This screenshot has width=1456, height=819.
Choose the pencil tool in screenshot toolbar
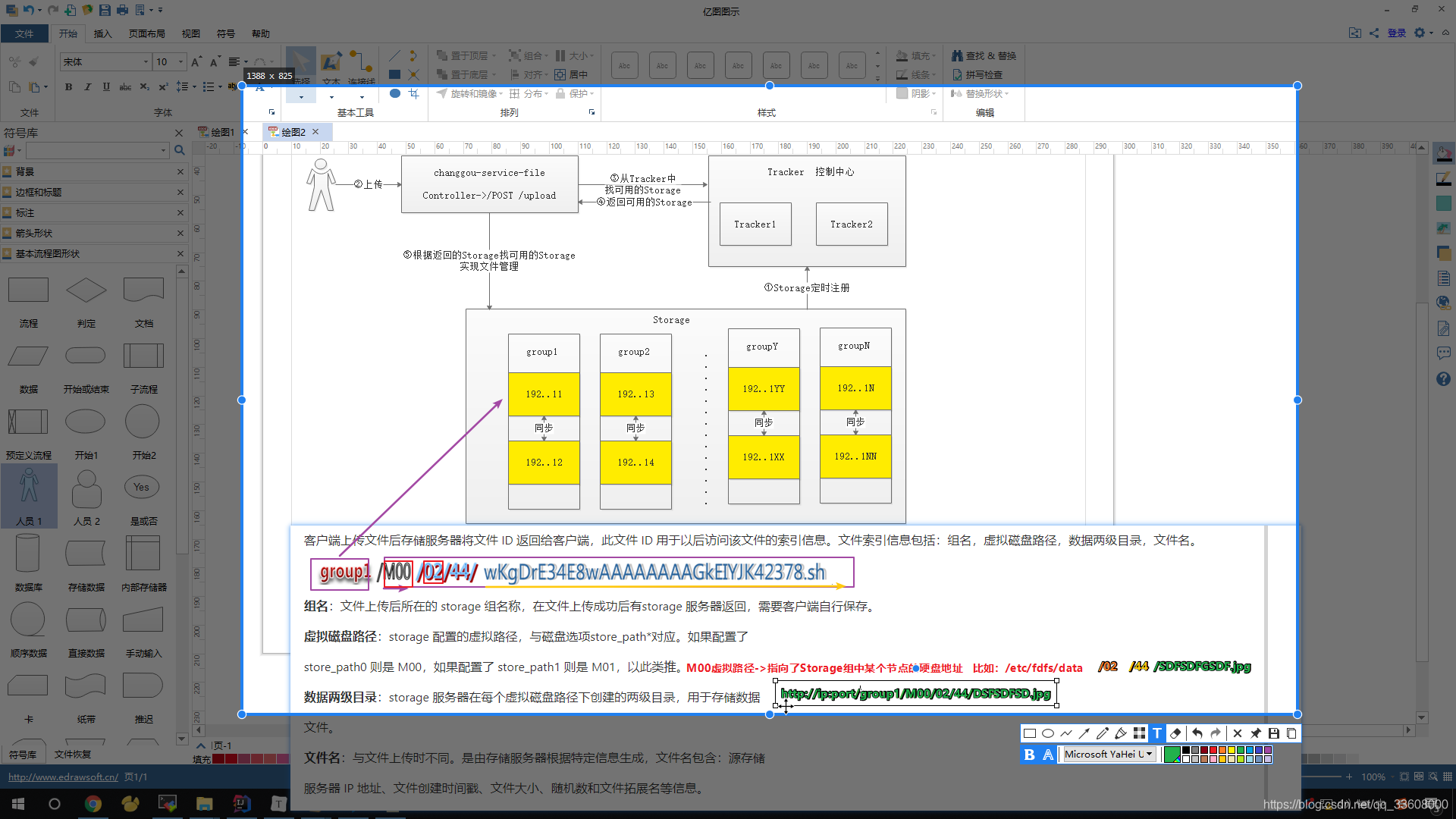tap(1103, 733)
